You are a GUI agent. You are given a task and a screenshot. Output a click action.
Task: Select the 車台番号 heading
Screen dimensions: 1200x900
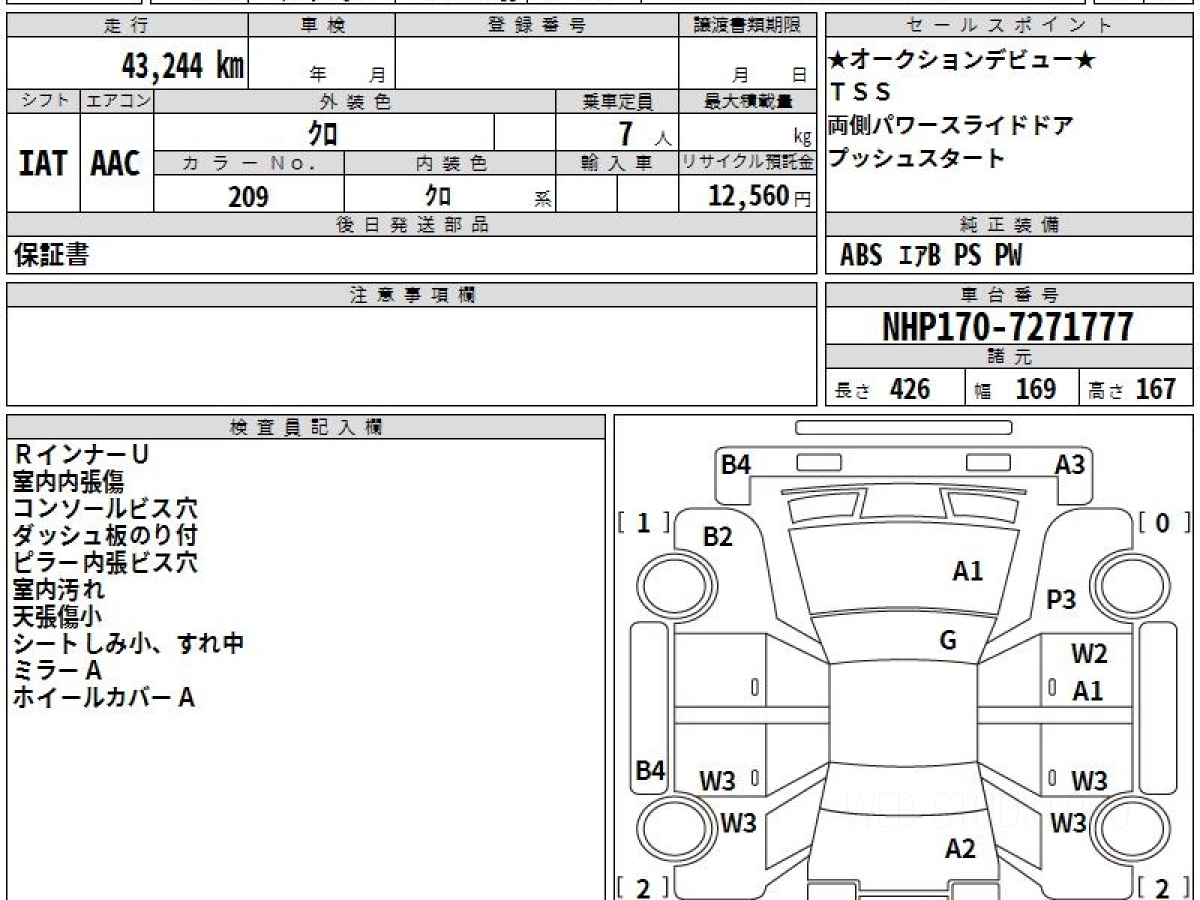1010,295
